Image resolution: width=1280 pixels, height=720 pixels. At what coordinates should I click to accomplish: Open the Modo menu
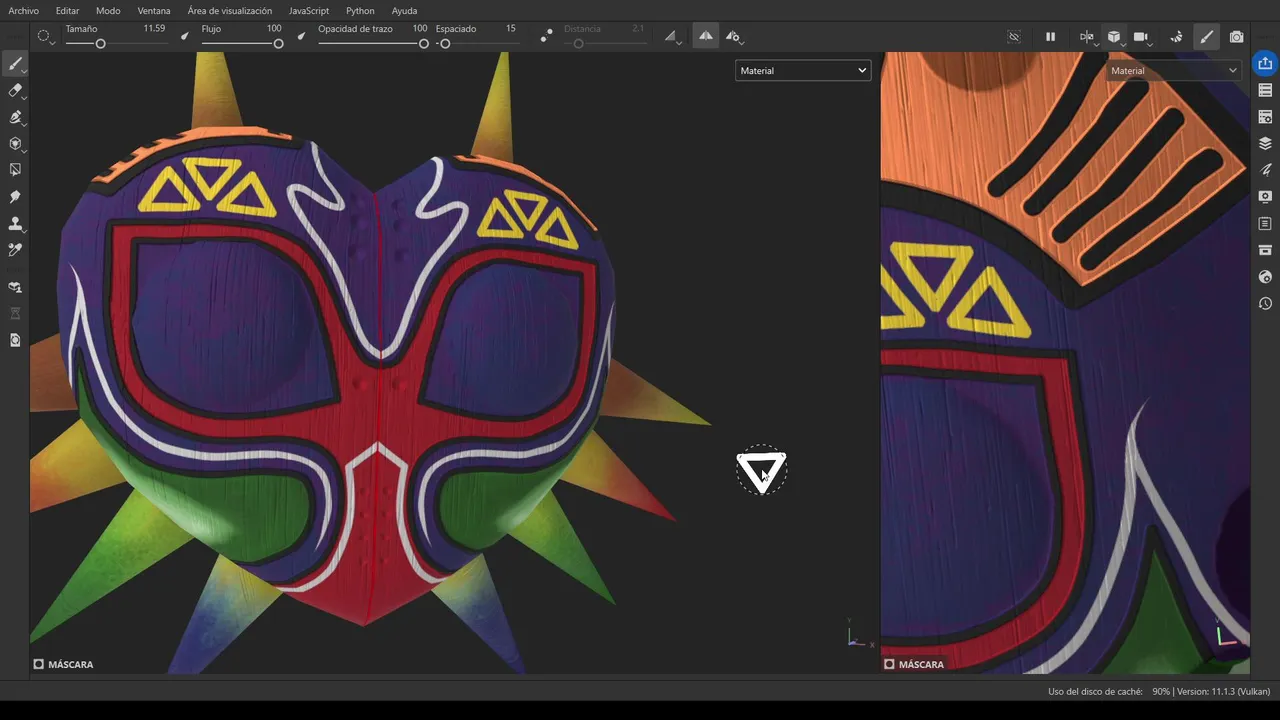click(x=108, y=11)
